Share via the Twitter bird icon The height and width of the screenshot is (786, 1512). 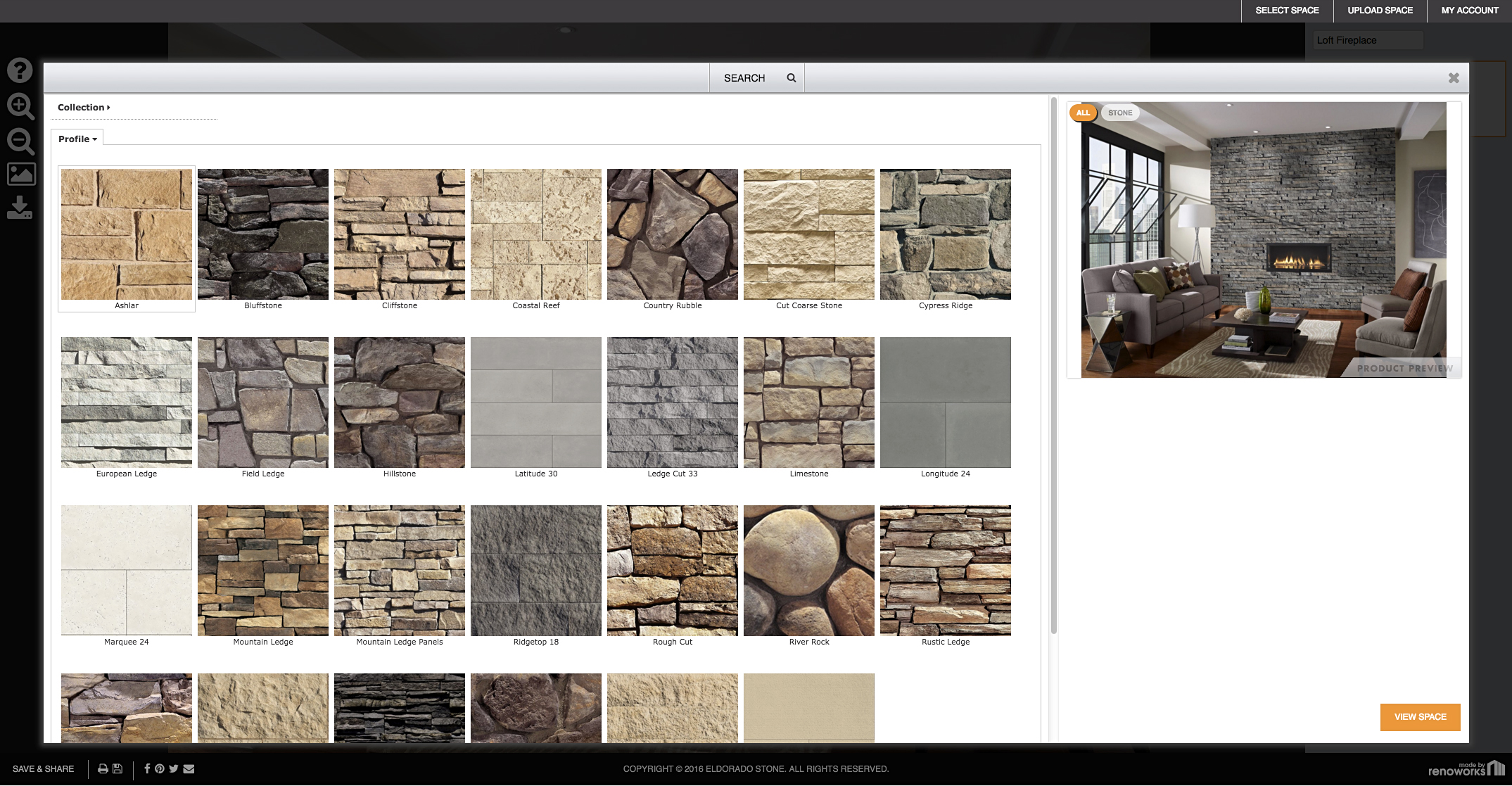(174, 768)
